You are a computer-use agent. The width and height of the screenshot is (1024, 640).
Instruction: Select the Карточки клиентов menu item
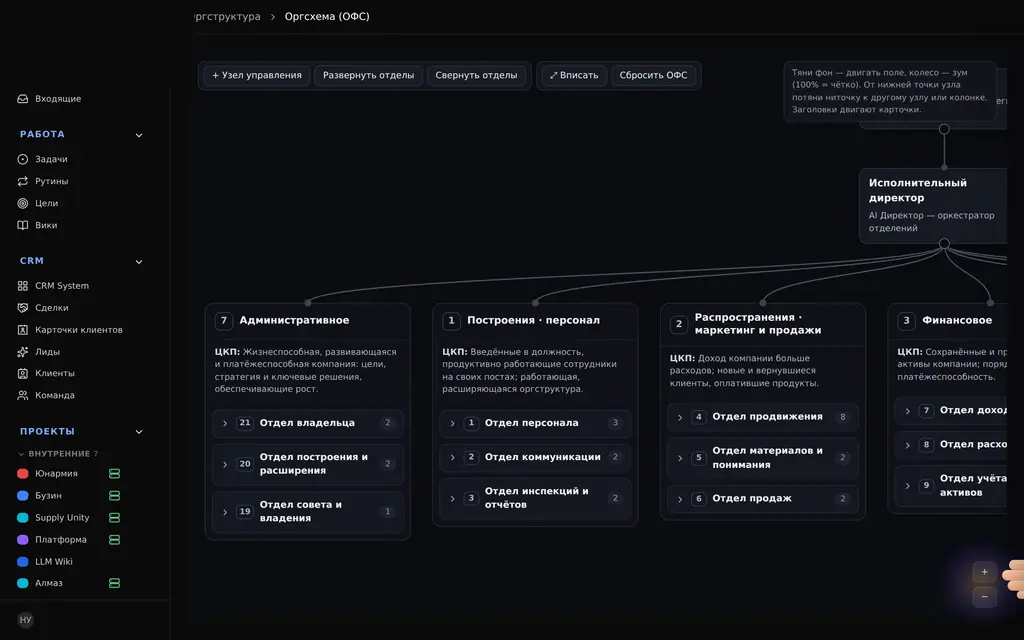(78, 330)
